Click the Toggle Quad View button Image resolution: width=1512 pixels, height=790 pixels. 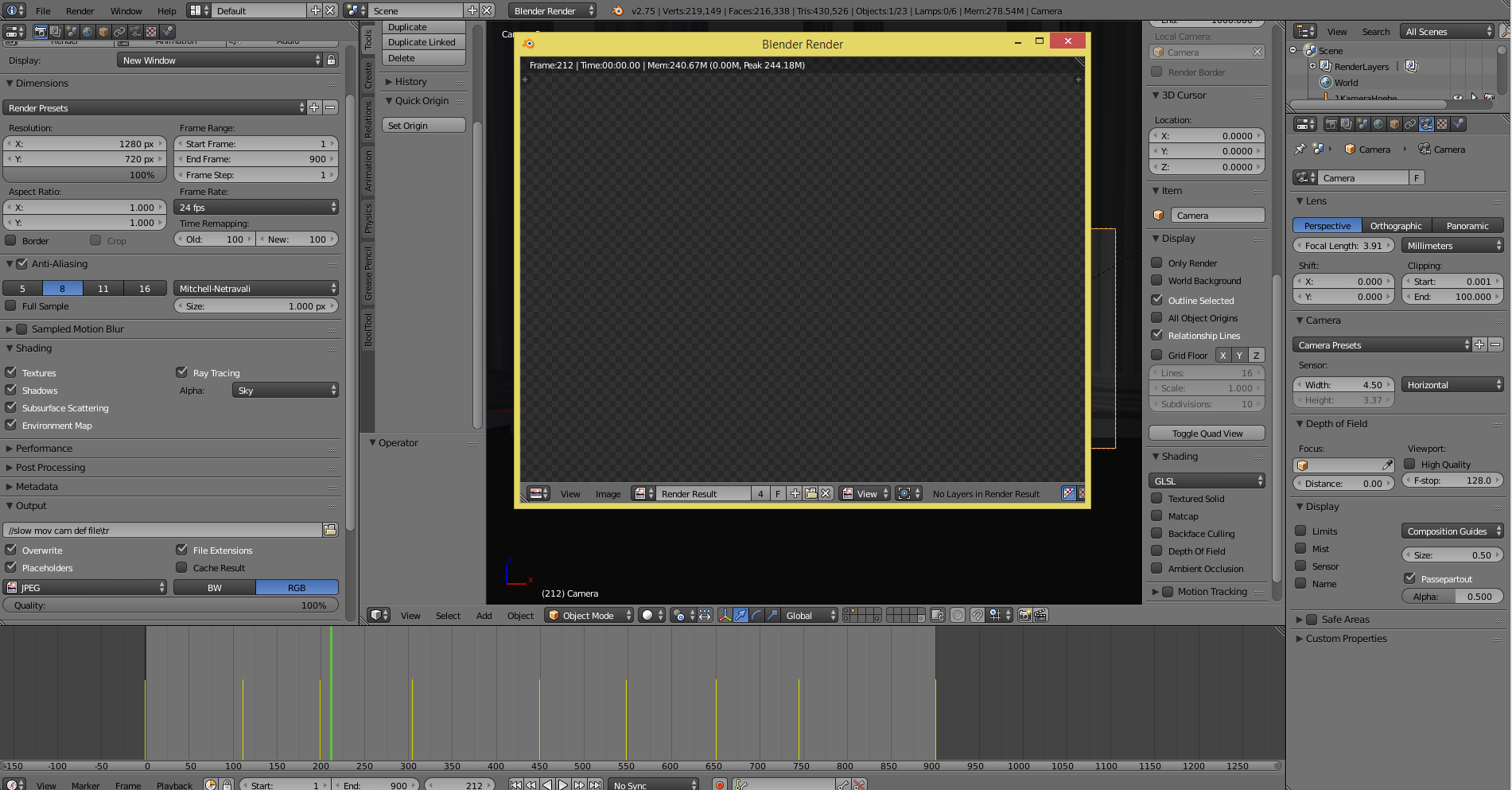coord(1207,433)
